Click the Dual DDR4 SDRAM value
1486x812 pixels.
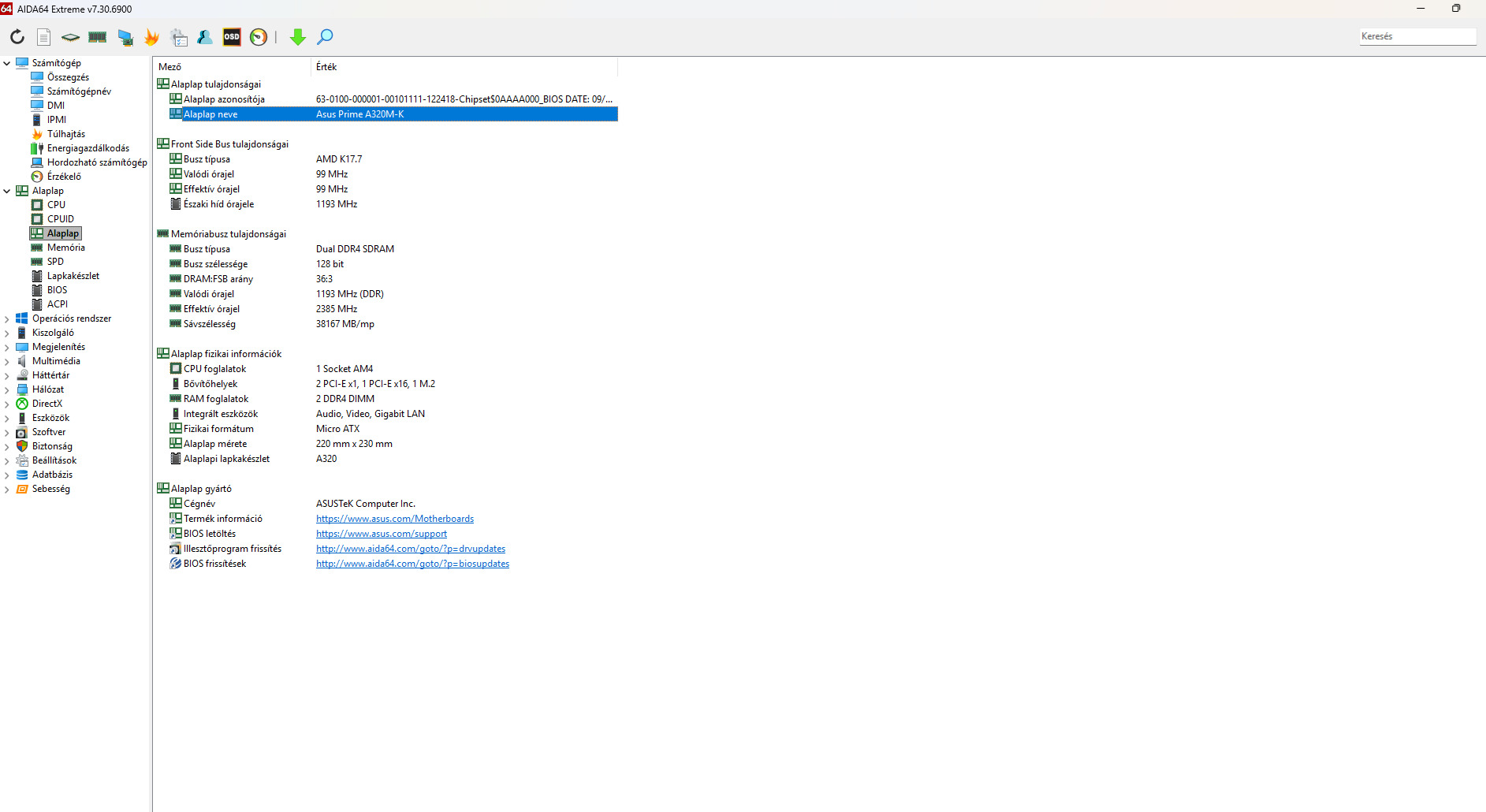pyautogui.click(x=356, y=249)
